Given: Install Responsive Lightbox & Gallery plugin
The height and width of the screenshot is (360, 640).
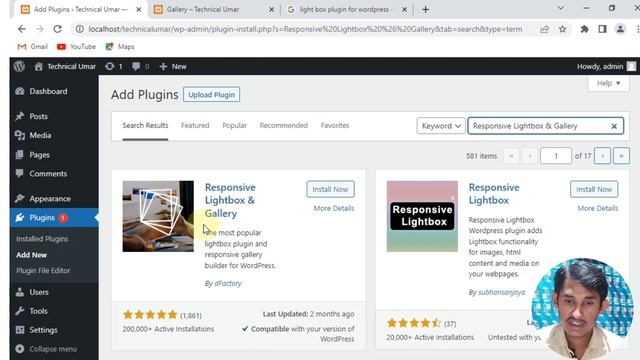Looking at the screenshot, I should pyautogui.click(x=330, y=189).
